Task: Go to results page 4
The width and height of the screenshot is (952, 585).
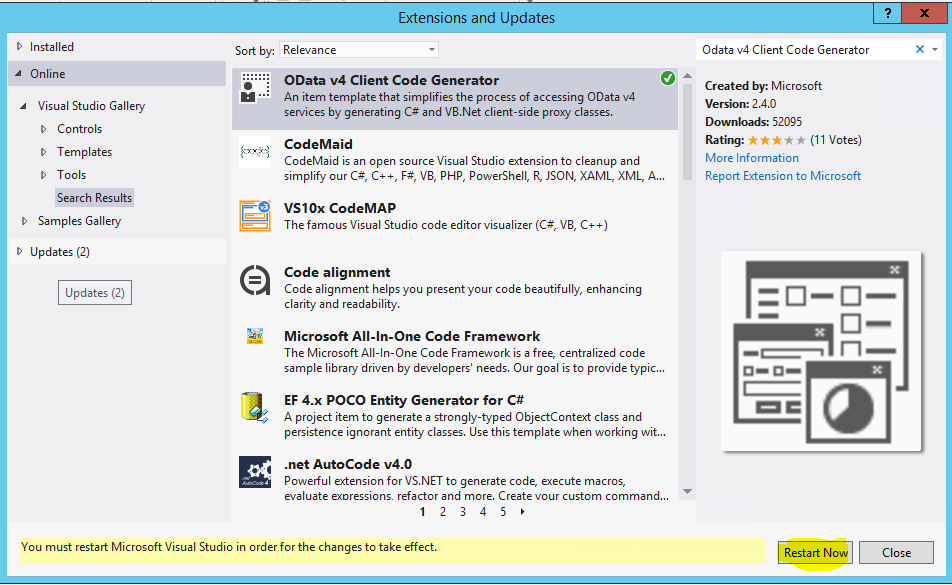Action: 483,512
